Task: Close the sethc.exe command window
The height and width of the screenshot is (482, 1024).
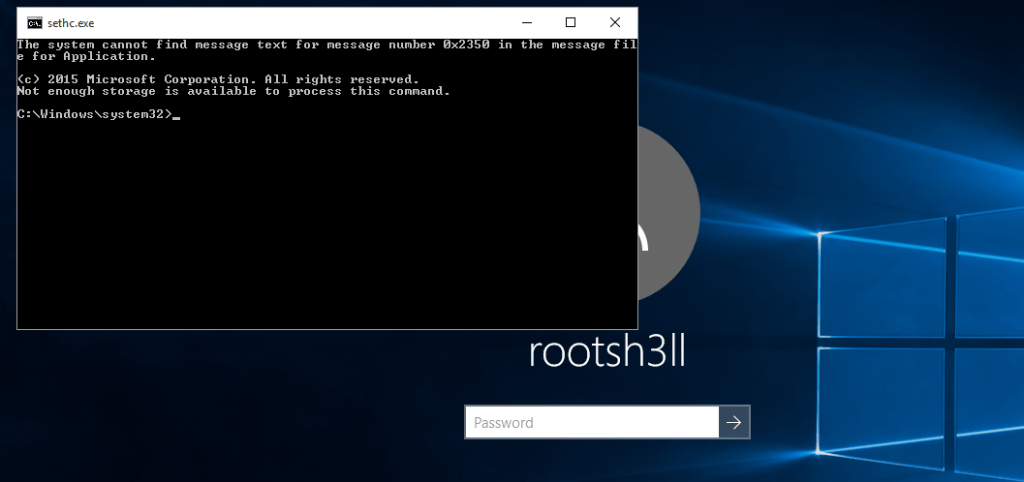Action: pyautogui.click(x=615, y=23)
